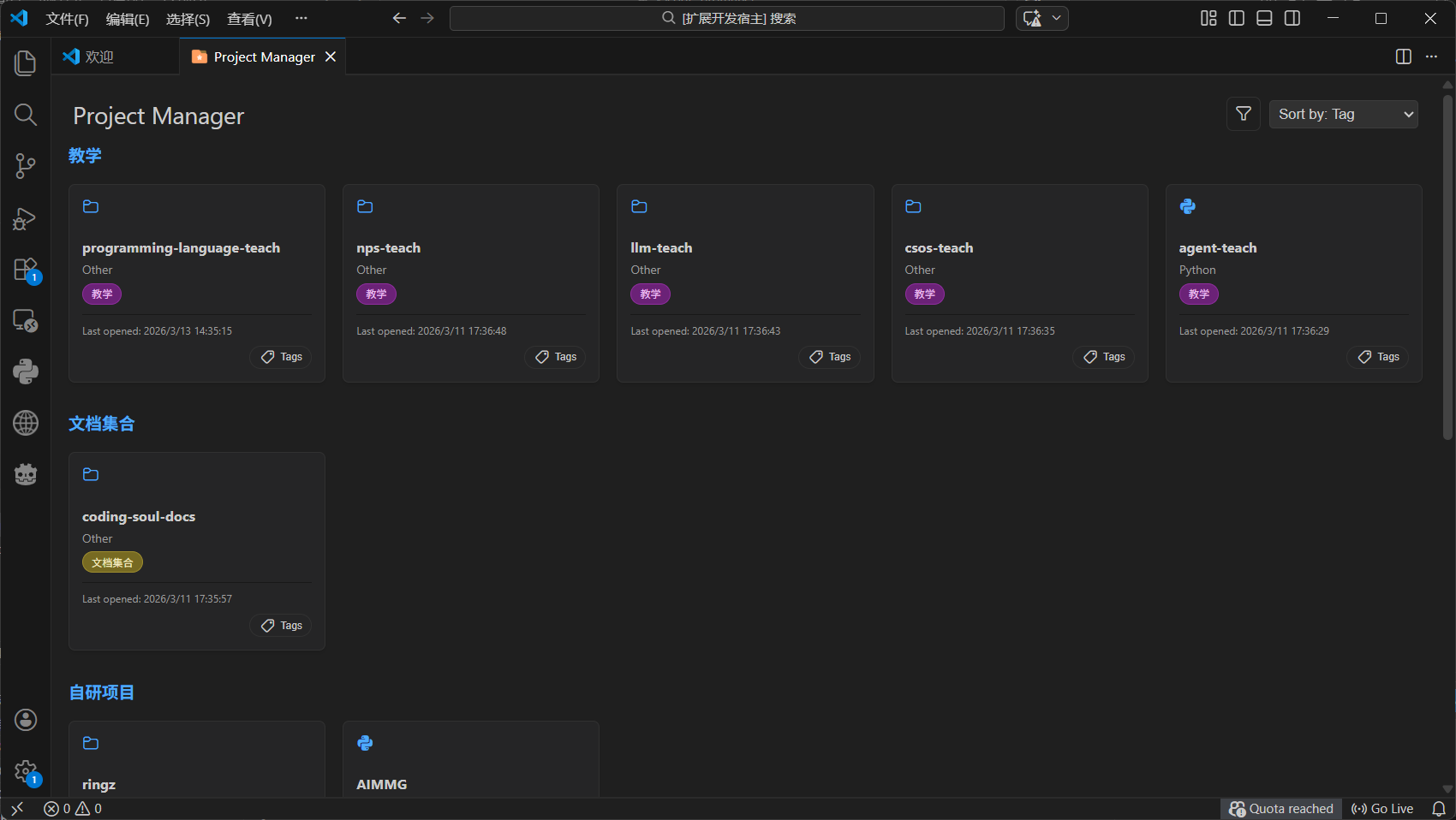Click the 自研项目 group heading
Image resolution: width=1456 pixels, height=820 pixels.
tap(102, 692)
